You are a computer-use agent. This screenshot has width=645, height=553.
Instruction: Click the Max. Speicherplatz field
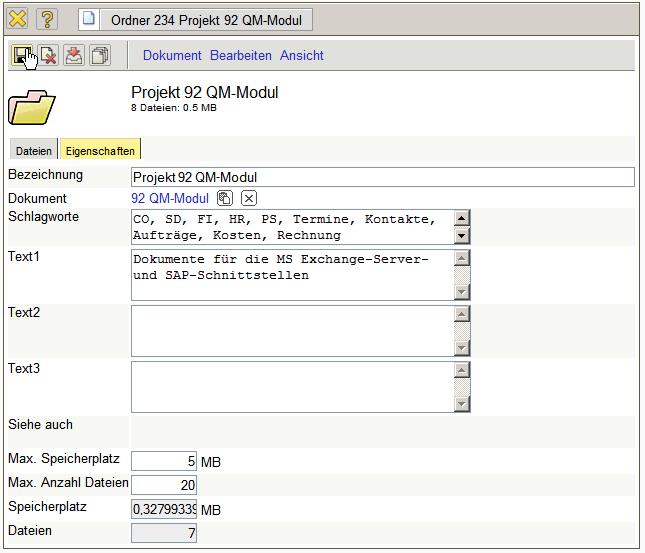(x=164, y=461)
